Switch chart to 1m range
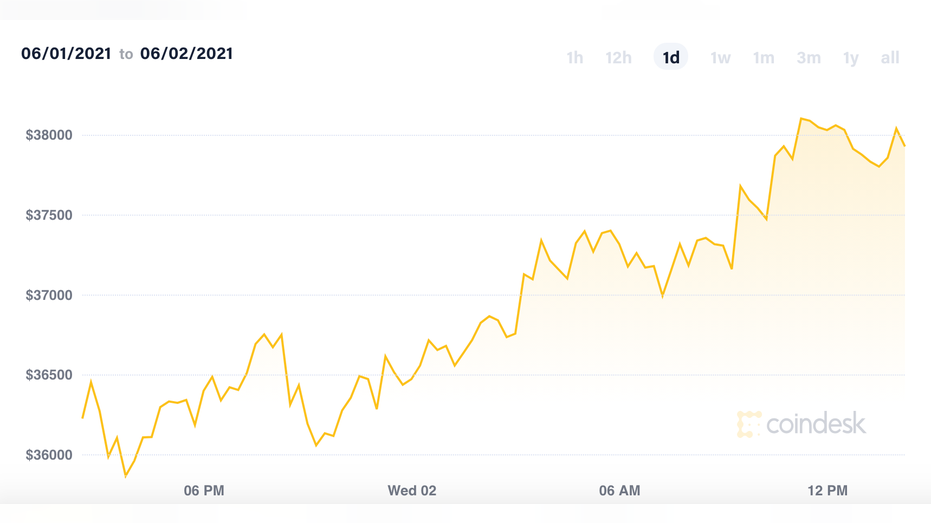The height and width of the screenshot is (523, 931). [x=764, y=58]
